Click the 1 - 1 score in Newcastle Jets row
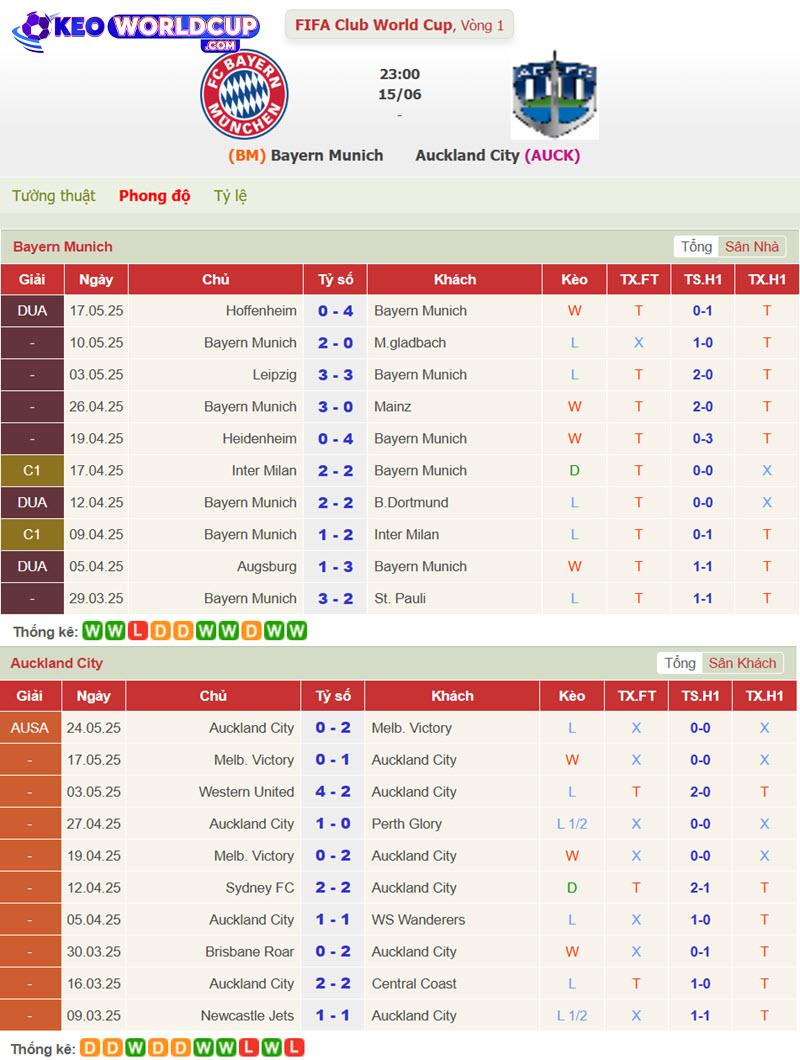Screen dimensions: 800x1060 click(333, 1015)
